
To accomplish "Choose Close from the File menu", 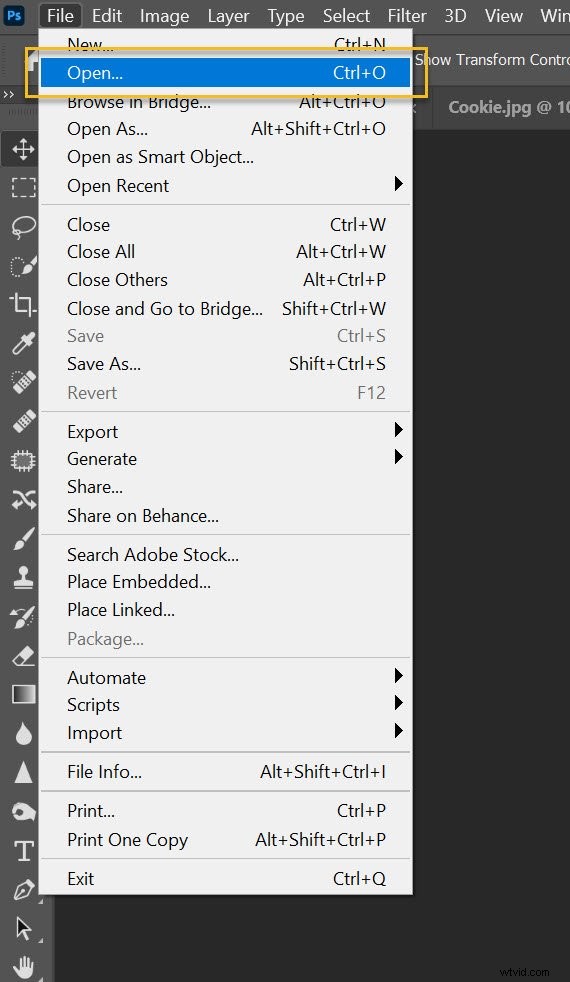I will (x=225, y=225).
